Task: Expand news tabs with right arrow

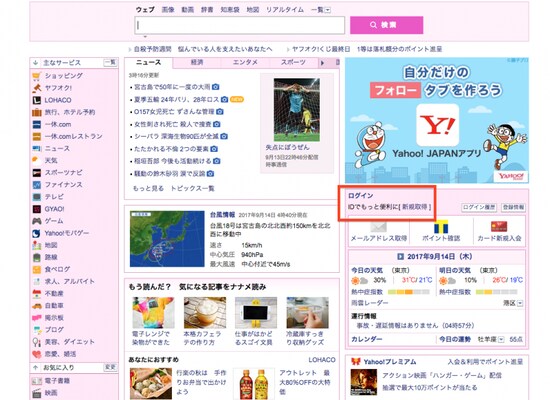Action: pos(322,63)
